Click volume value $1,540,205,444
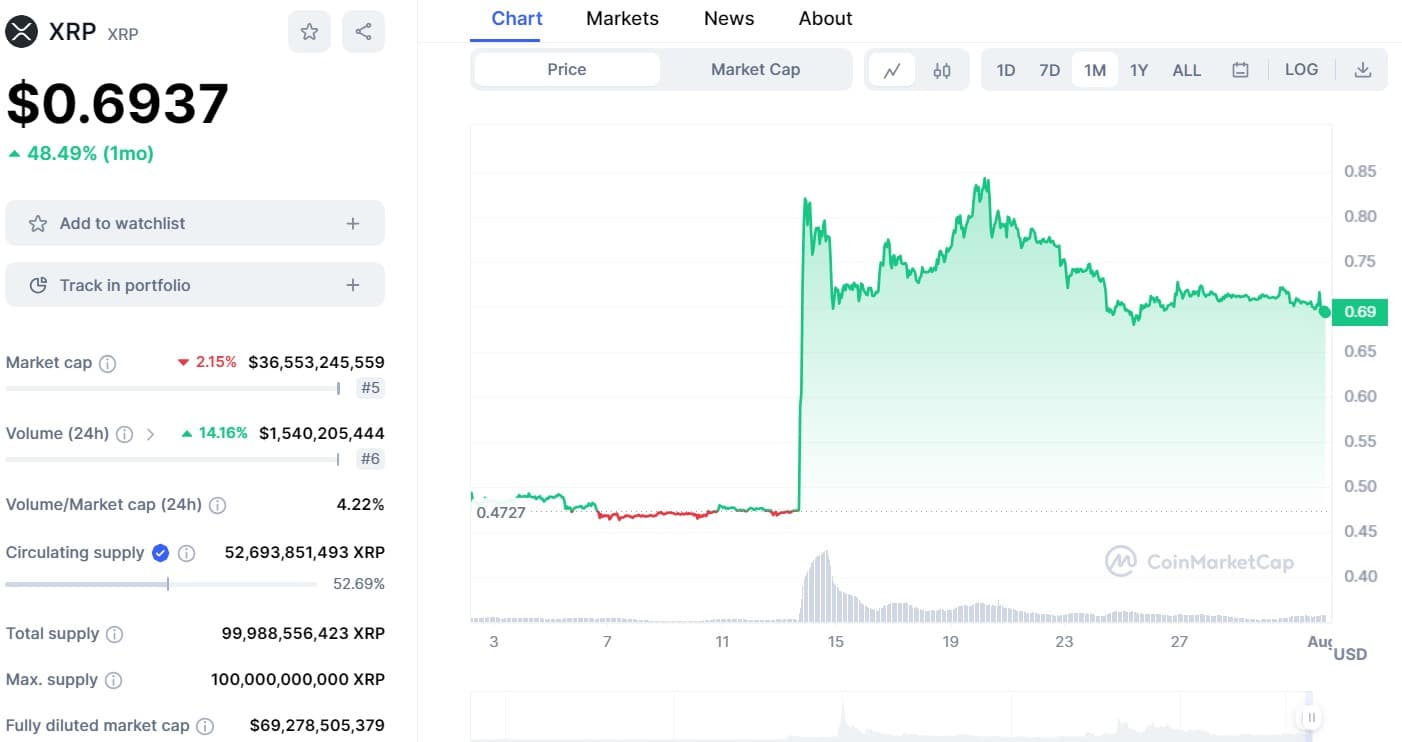This screenshot has height=742, width=1402. click(x=321, y=433)
